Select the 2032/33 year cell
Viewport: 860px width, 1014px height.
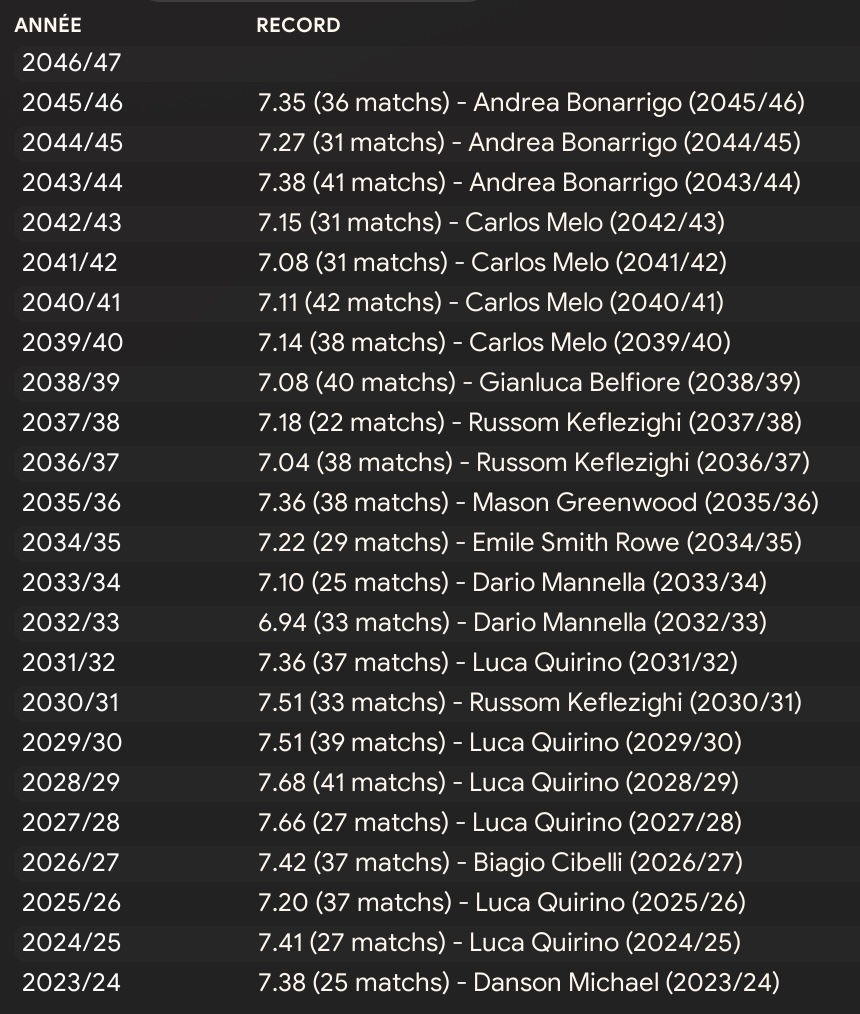pos(70,623)
